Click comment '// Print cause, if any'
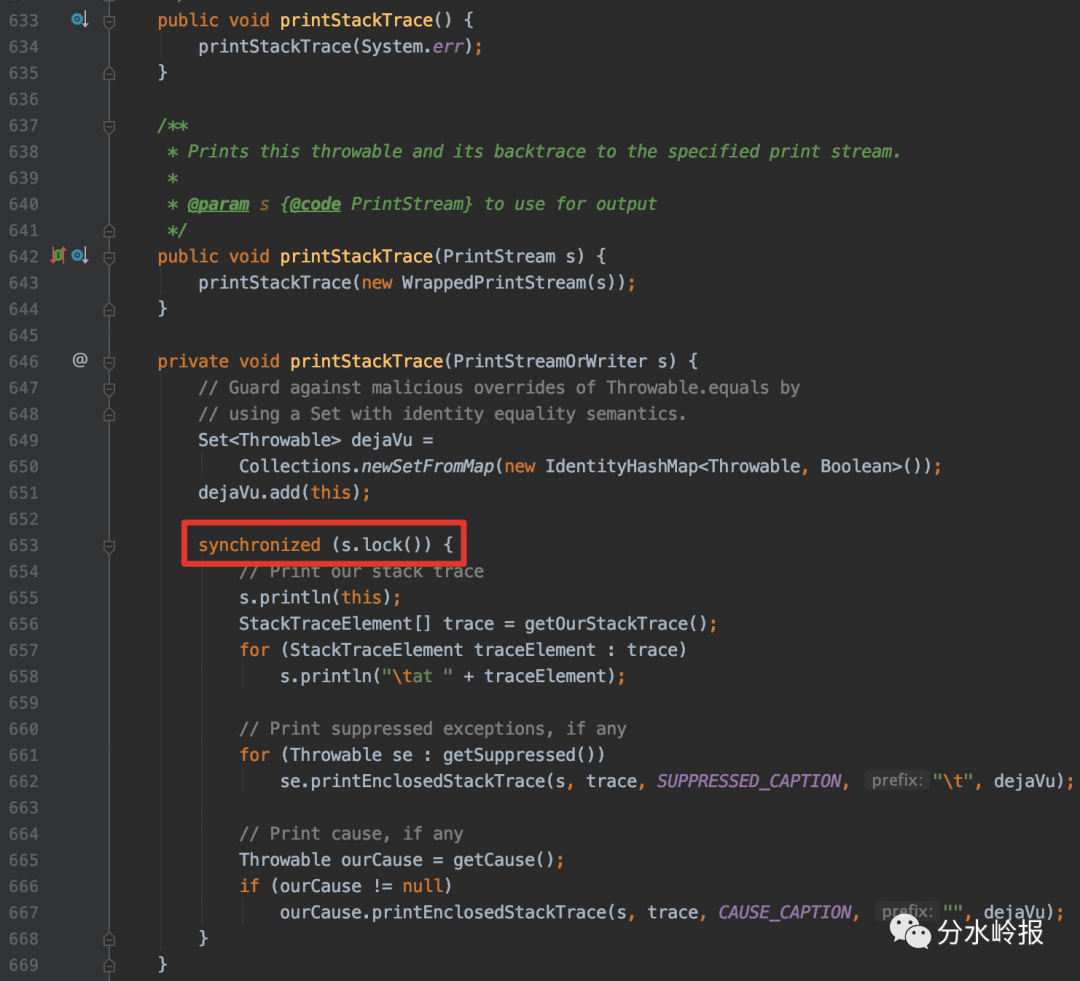Viewport: 1080px width, 981px height. pos(351,834)
